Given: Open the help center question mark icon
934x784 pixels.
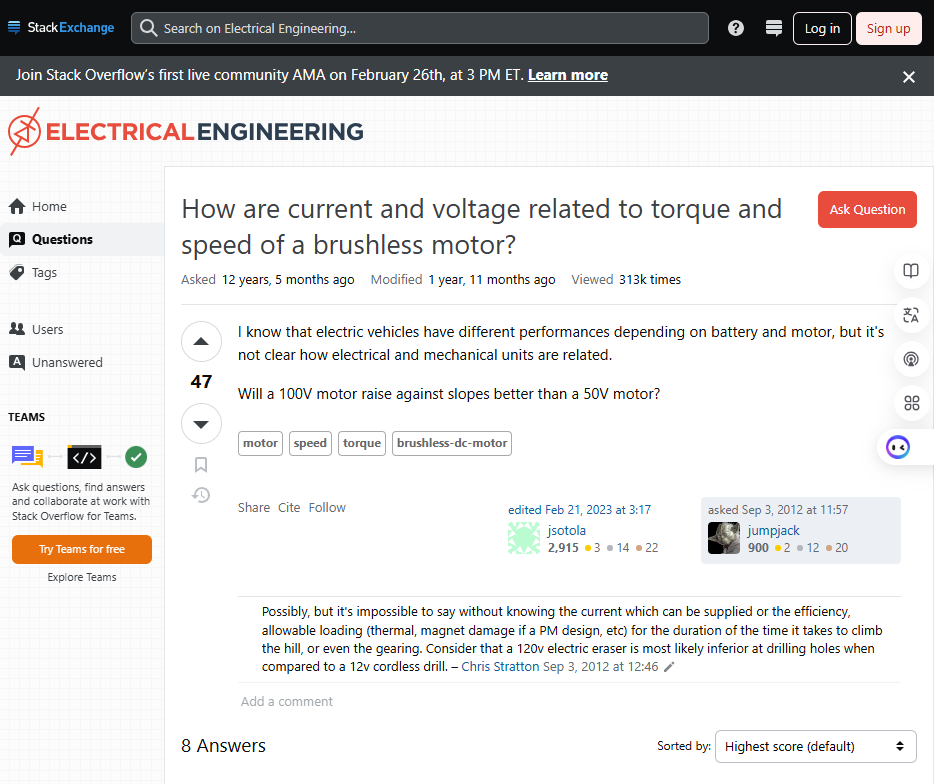Looking at the screenshot, I should 736,28.
